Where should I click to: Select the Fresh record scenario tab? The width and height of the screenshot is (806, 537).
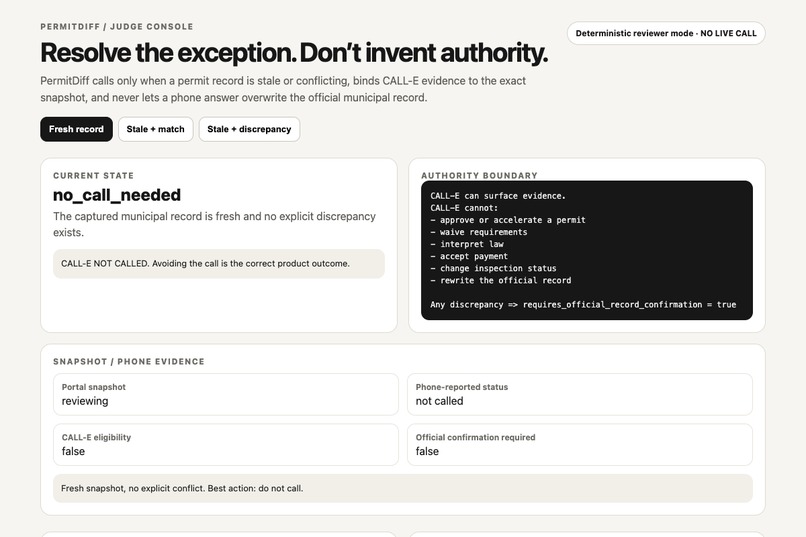76,129
